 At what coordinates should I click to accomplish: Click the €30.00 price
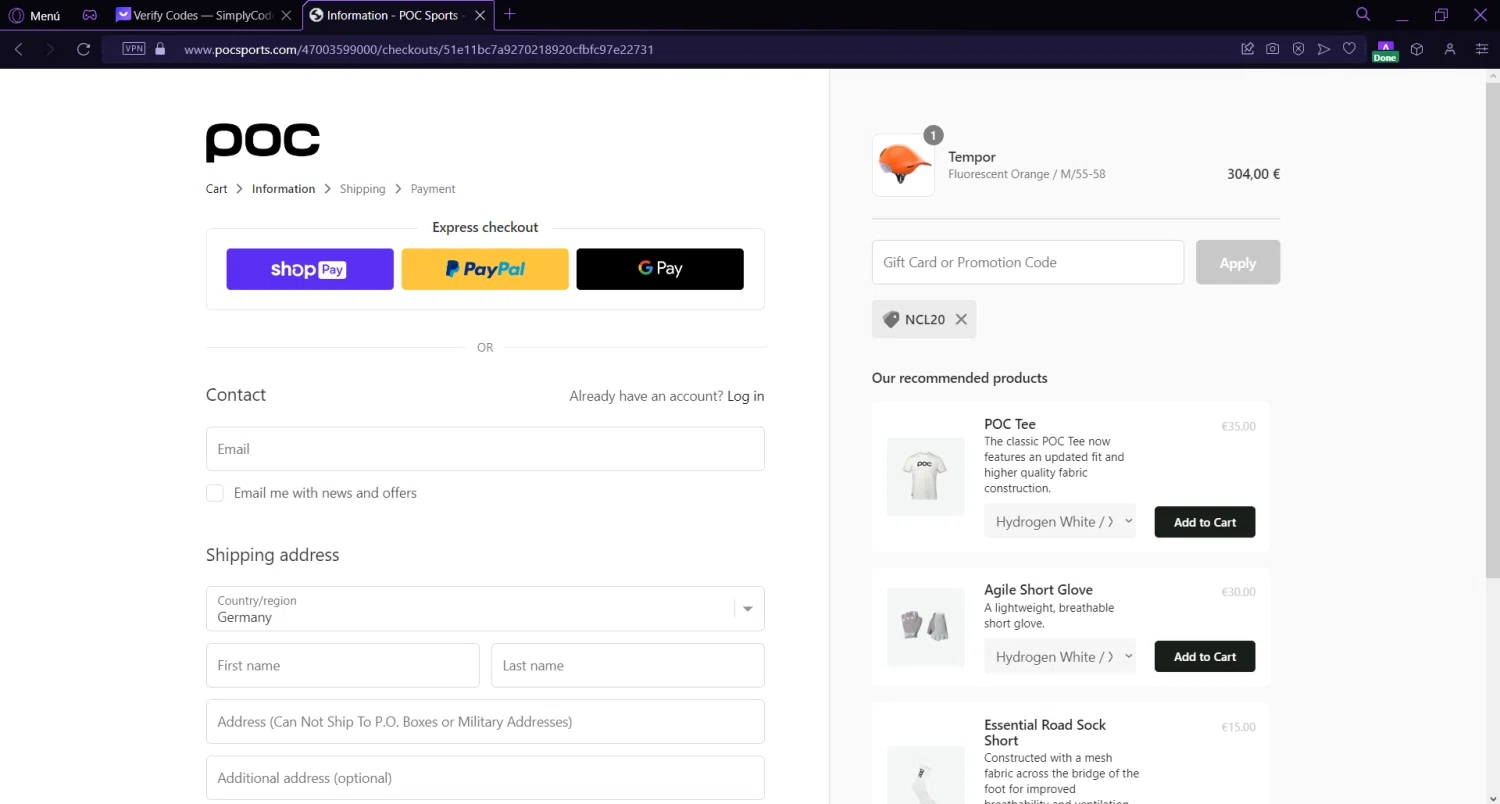tap(1238, 592)
